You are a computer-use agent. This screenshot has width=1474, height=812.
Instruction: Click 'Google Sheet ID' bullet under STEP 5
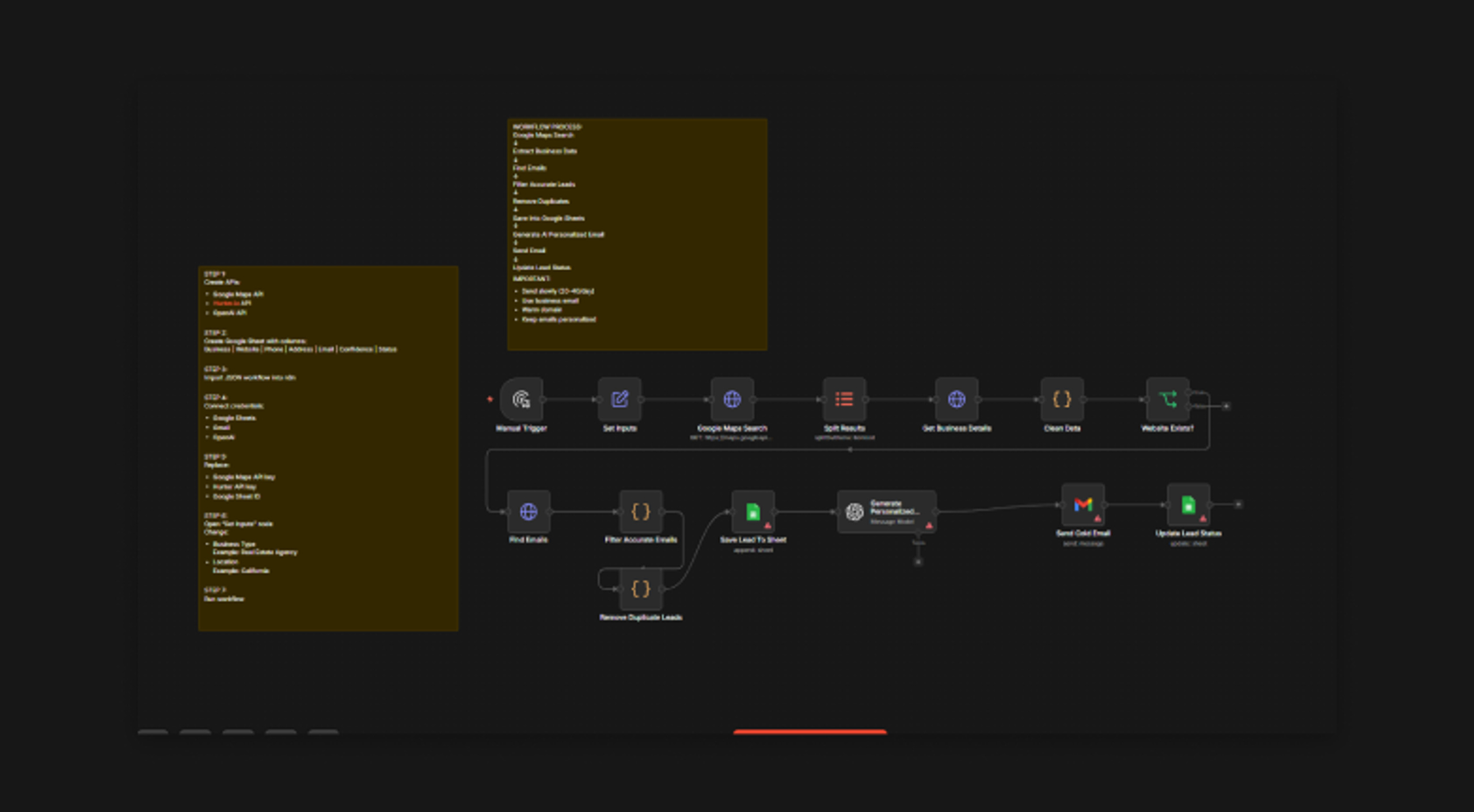236,496
